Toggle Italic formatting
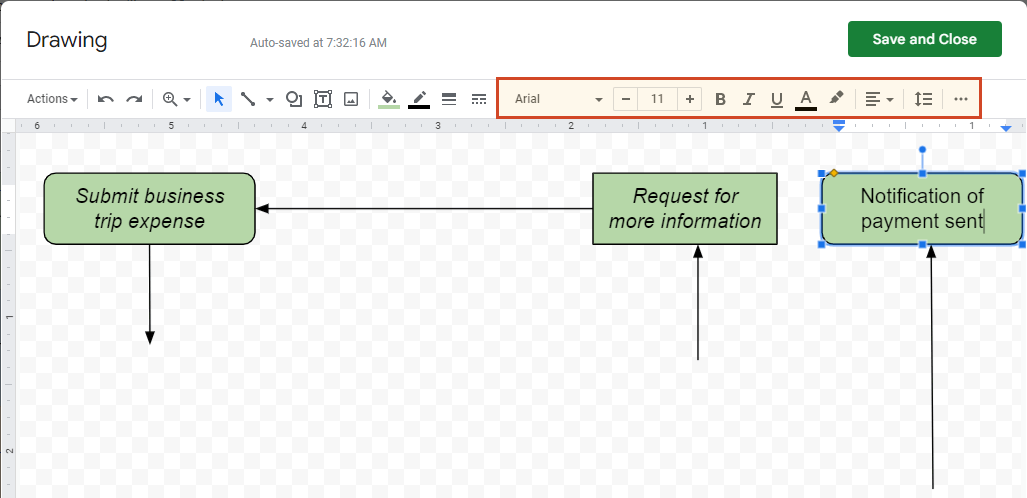Screen dimensions: 1027x498 748,99
